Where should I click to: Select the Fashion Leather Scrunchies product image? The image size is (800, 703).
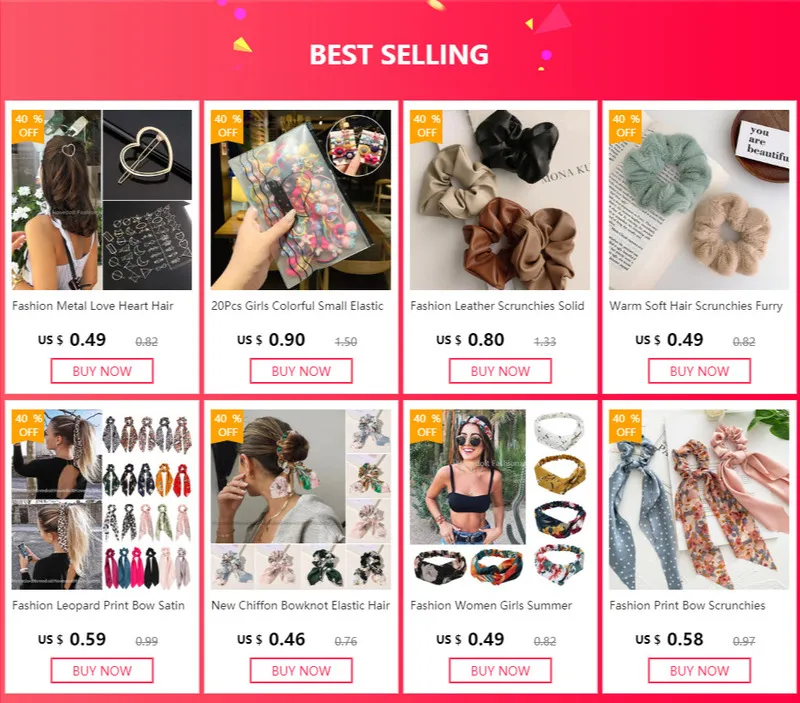click(x=500, y=200)
